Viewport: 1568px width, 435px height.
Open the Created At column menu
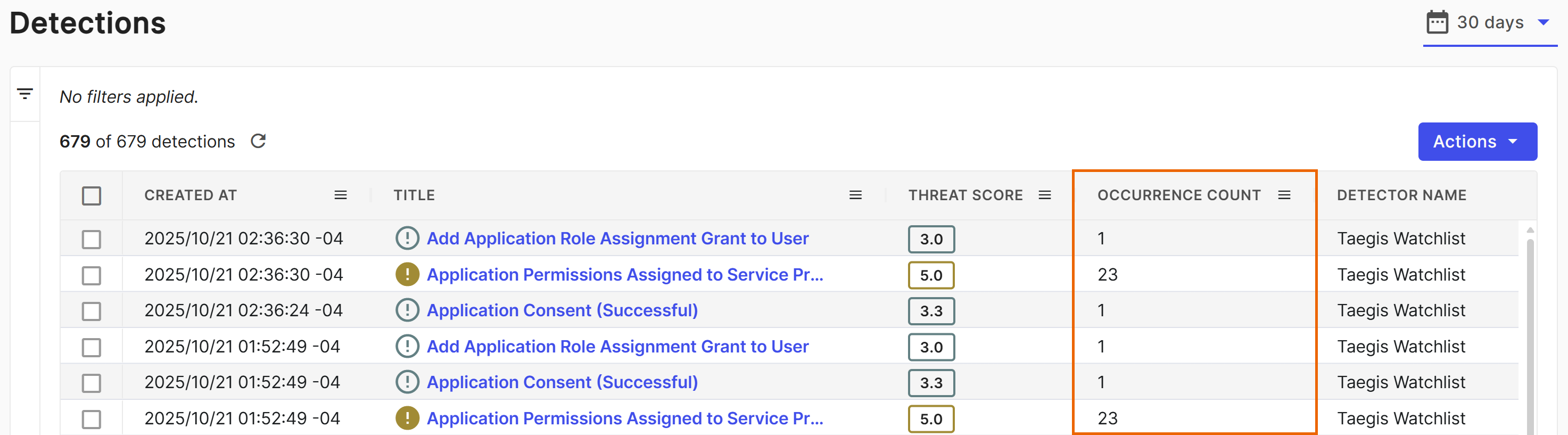[x=340, y=195]
